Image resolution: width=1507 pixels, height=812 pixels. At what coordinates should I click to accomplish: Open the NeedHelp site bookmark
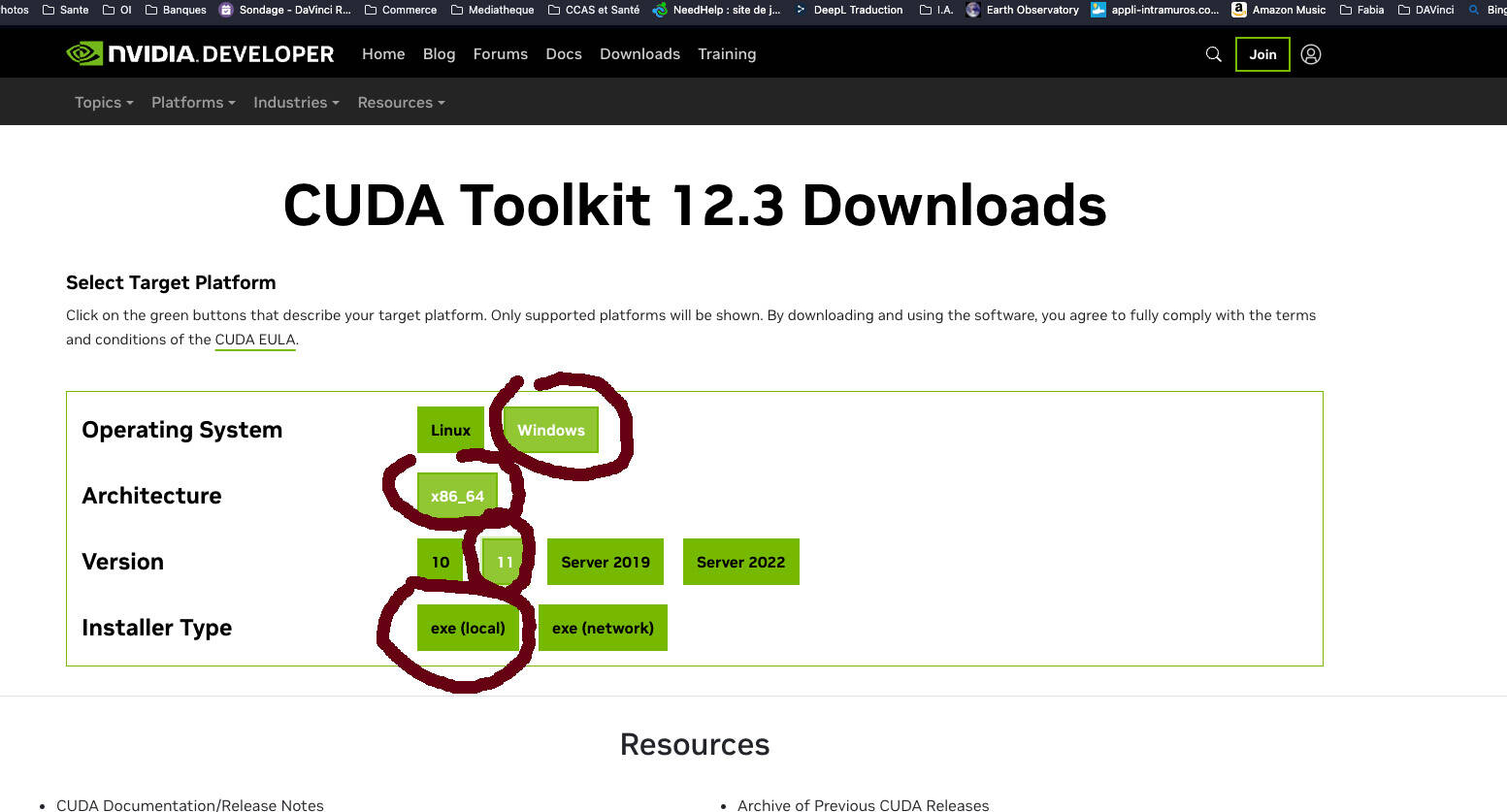(x=717, y=10)
